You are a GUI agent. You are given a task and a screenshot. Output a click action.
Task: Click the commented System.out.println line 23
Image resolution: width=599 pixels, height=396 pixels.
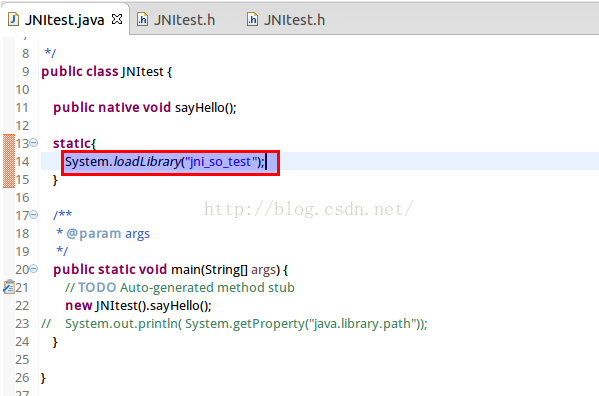click(x=234, y=324)
